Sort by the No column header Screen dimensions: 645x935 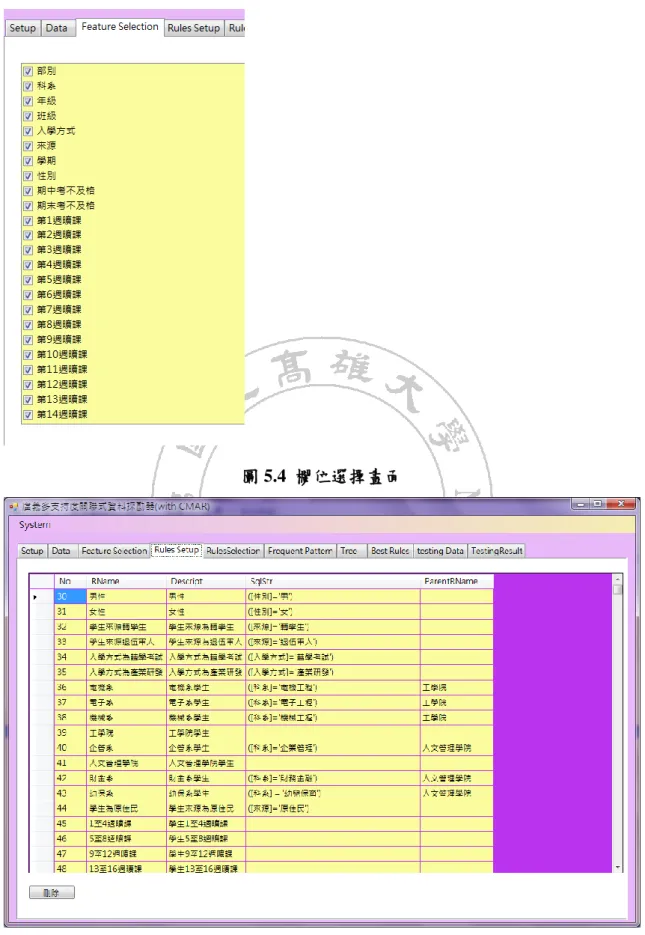point(70,581)
